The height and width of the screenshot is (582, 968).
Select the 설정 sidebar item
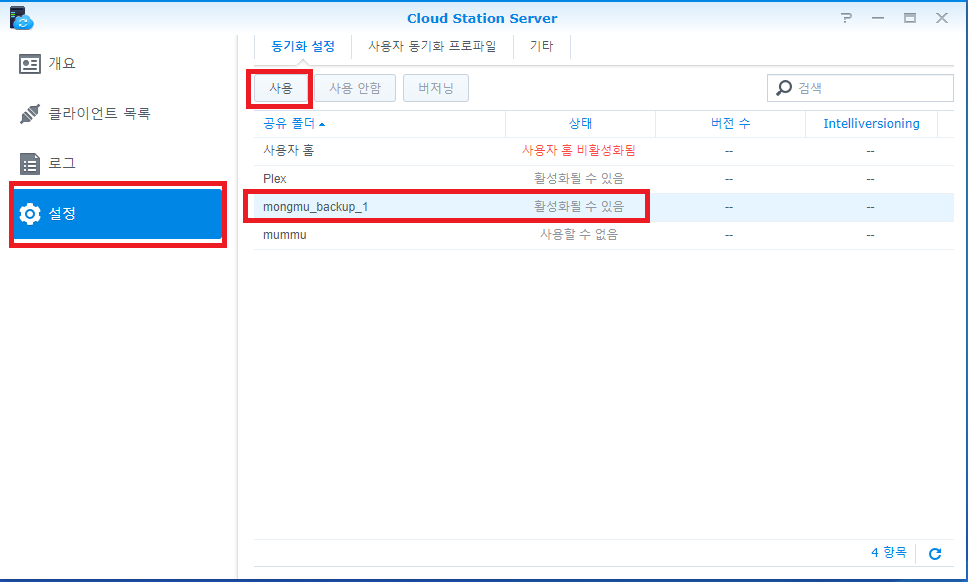click(117, 214)
